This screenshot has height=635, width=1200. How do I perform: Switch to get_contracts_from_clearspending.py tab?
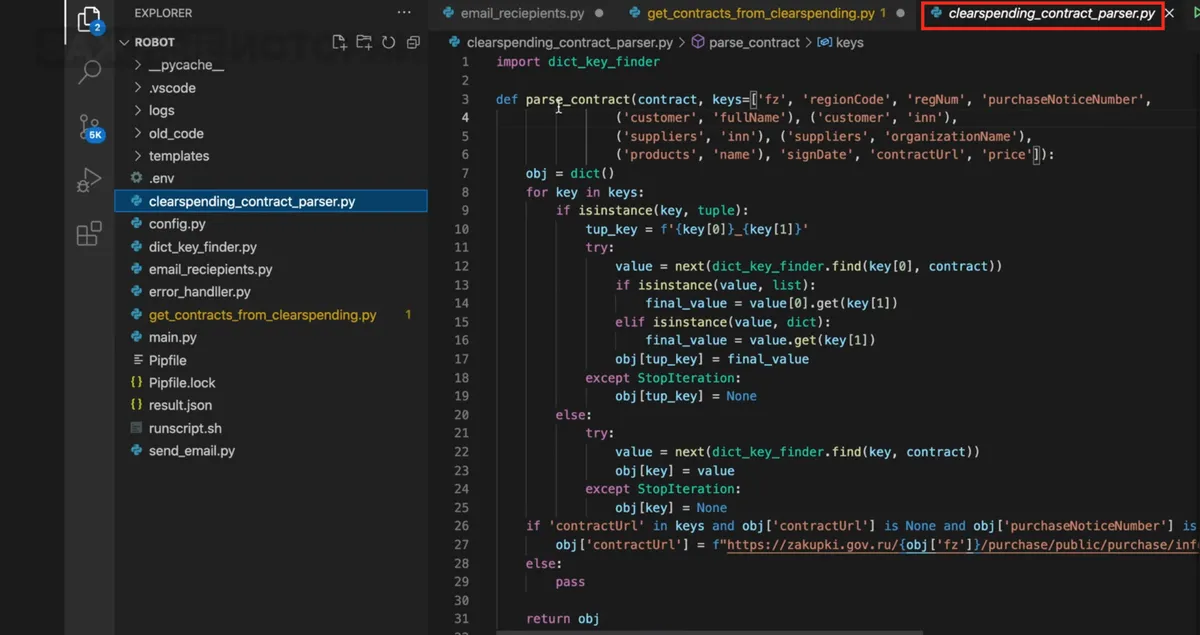point(760,14)
